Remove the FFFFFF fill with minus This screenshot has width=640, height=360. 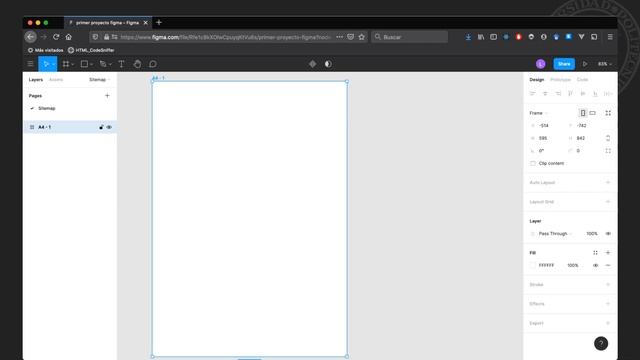pyautogui.click(x=608, y=265)
